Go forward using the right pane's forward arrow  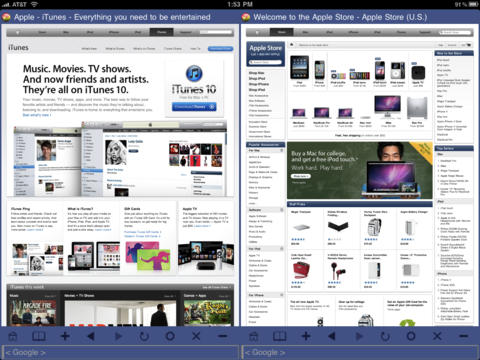tap(359, 336)
